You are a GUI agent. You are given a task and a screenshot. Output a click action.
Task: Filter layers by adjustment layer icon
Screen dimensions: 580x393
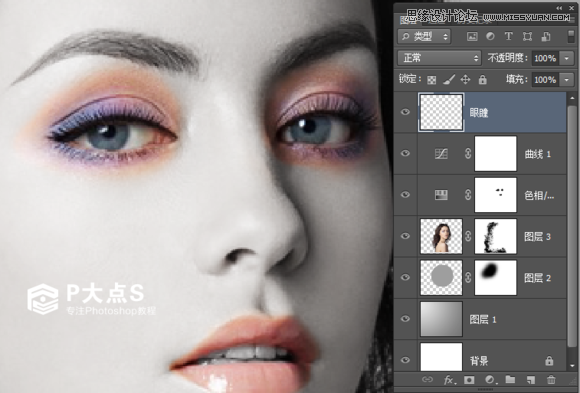point(490,36)
